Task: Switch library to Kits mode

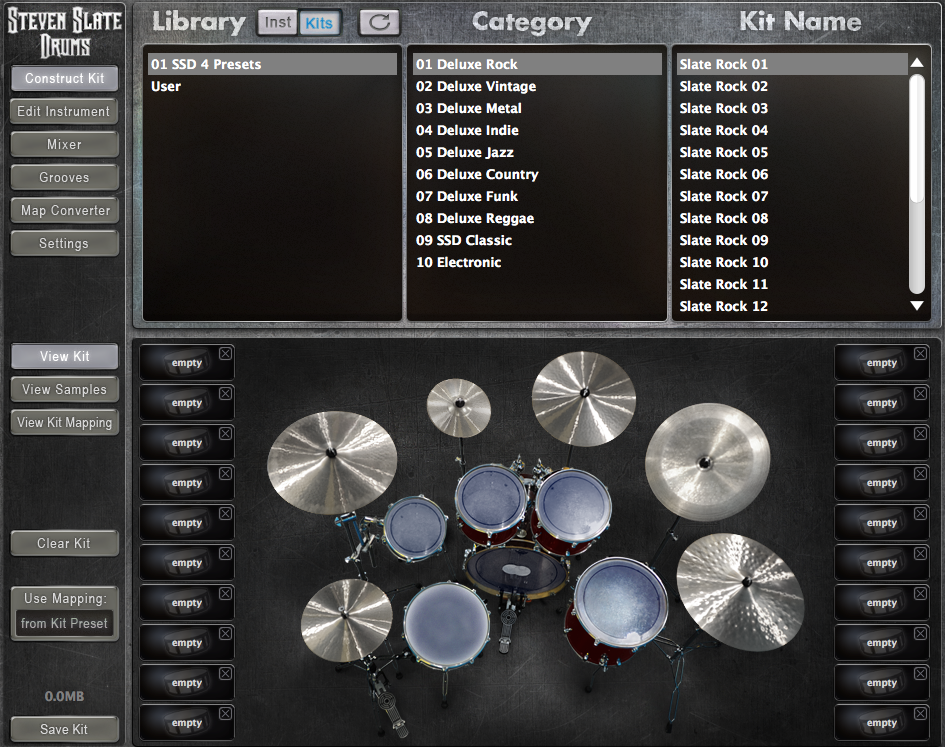Action: point(319,23)
